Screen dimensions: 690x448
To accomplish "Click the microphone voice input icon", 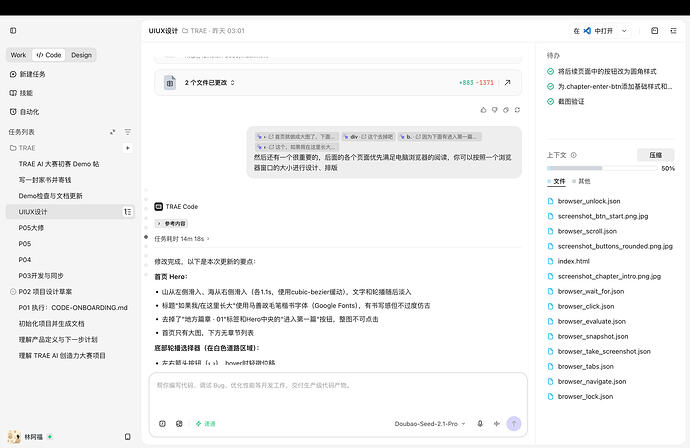I will coord(480,423).
